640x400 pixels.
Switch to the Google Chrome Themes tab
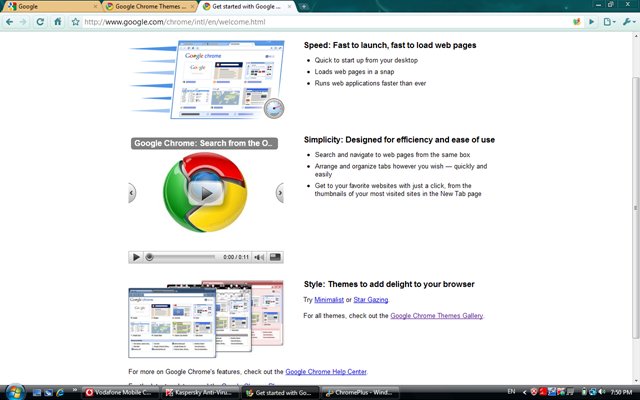149,7
